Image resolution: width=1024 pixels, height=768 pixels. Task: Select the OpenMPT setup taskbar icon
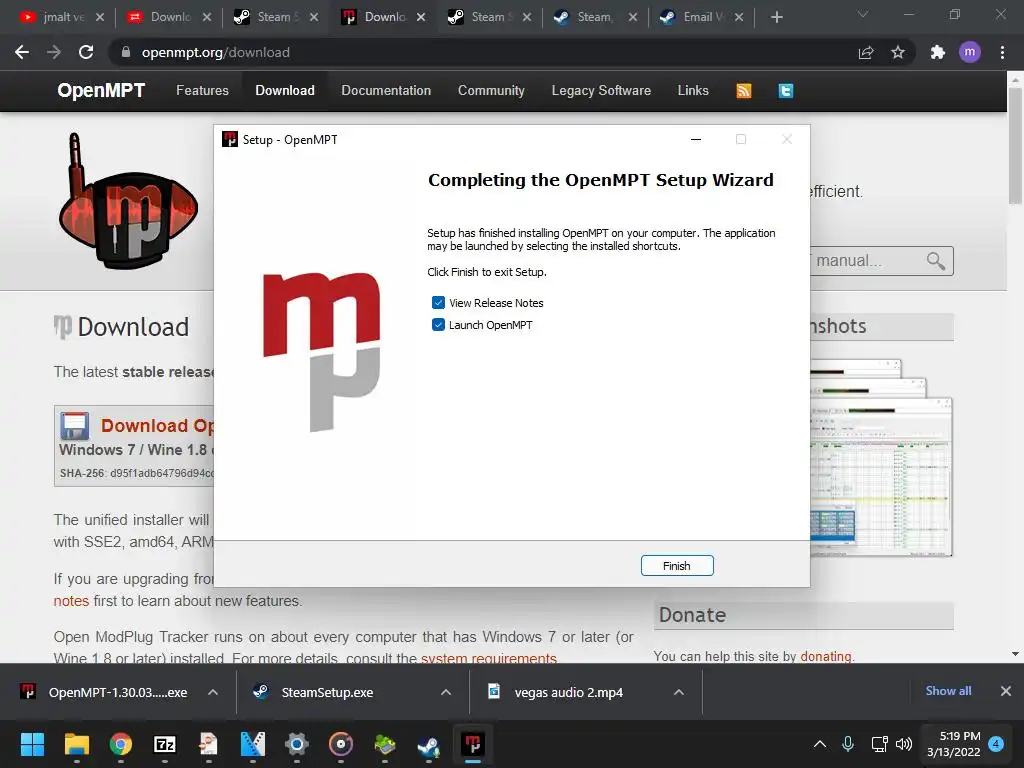473,744
